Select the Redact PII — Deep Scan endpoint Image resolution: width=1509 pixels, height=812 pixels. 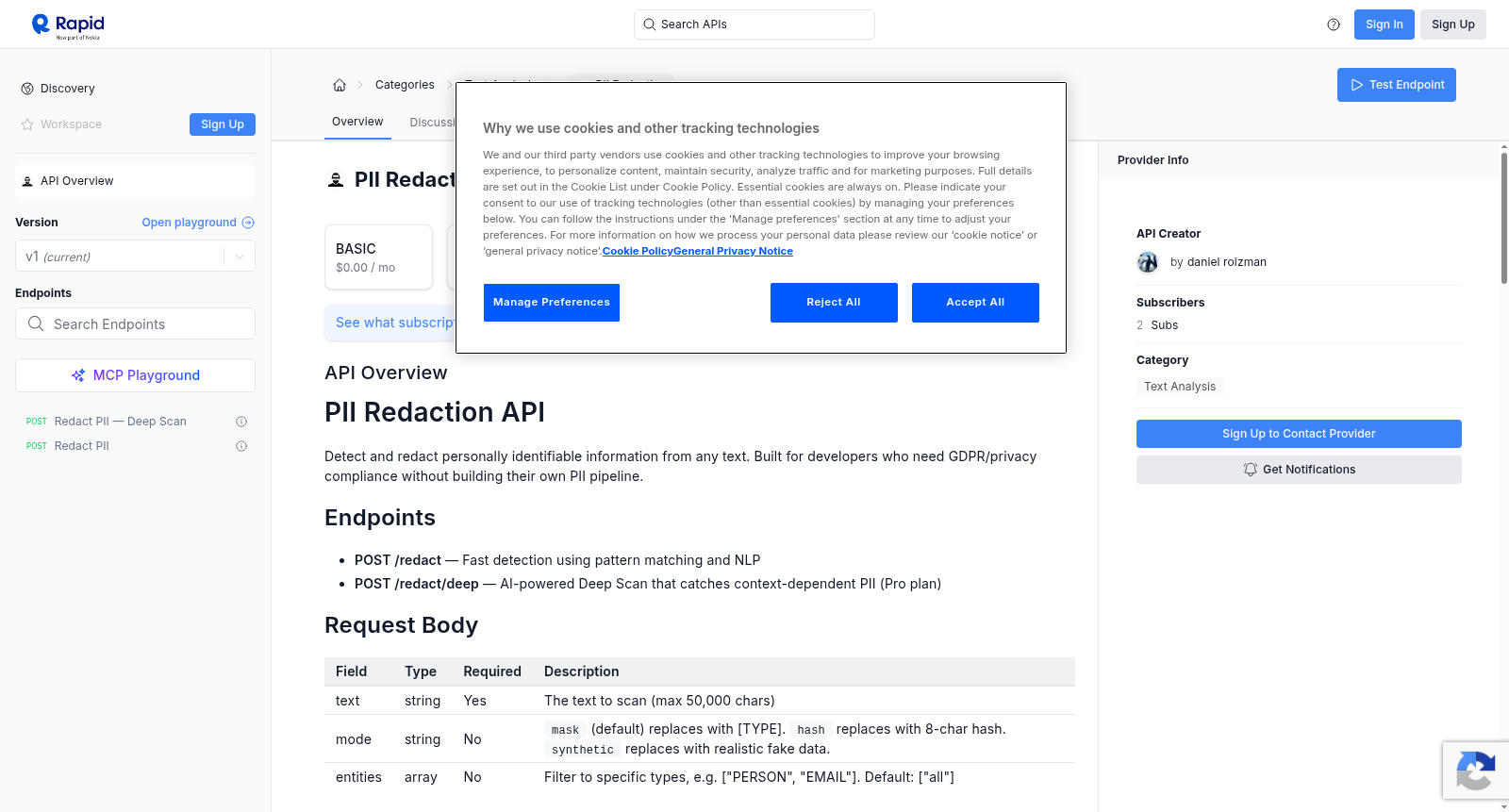(x=121, y=422)
